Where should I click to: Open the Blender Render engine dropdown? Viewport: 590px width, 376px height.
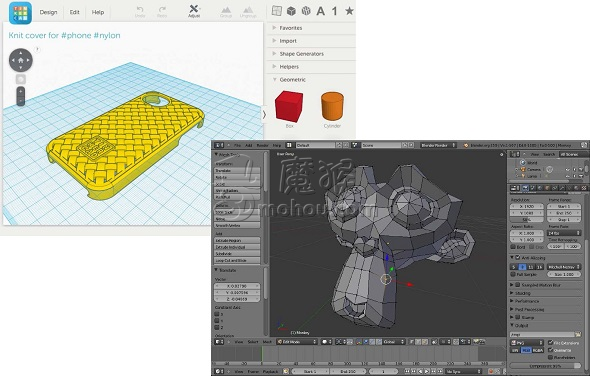(x=438, y=145)
